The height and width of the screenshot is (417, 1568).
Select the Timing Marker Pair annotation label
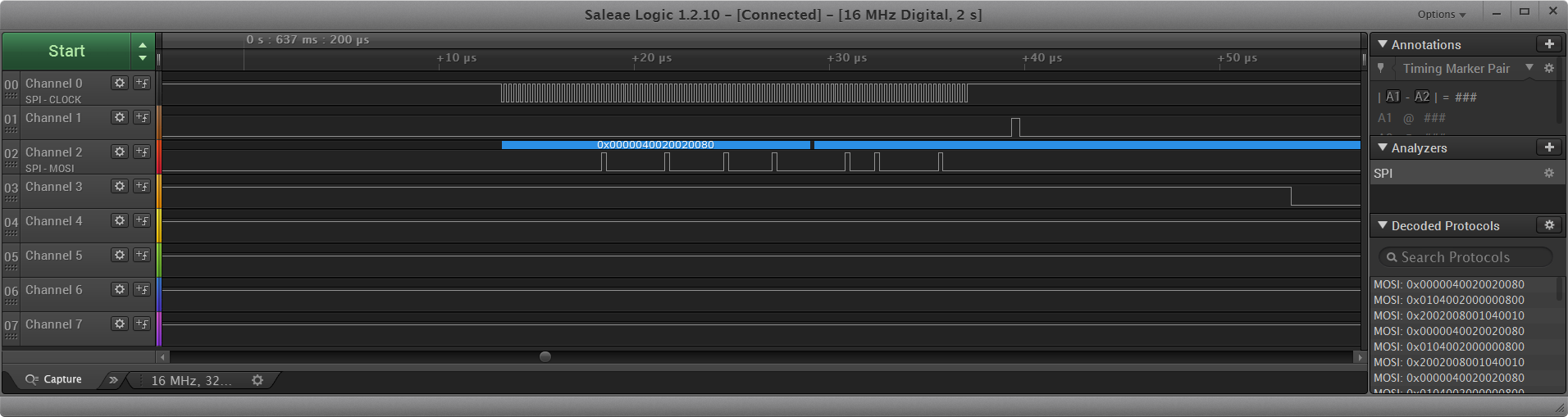click(1456, 68)
